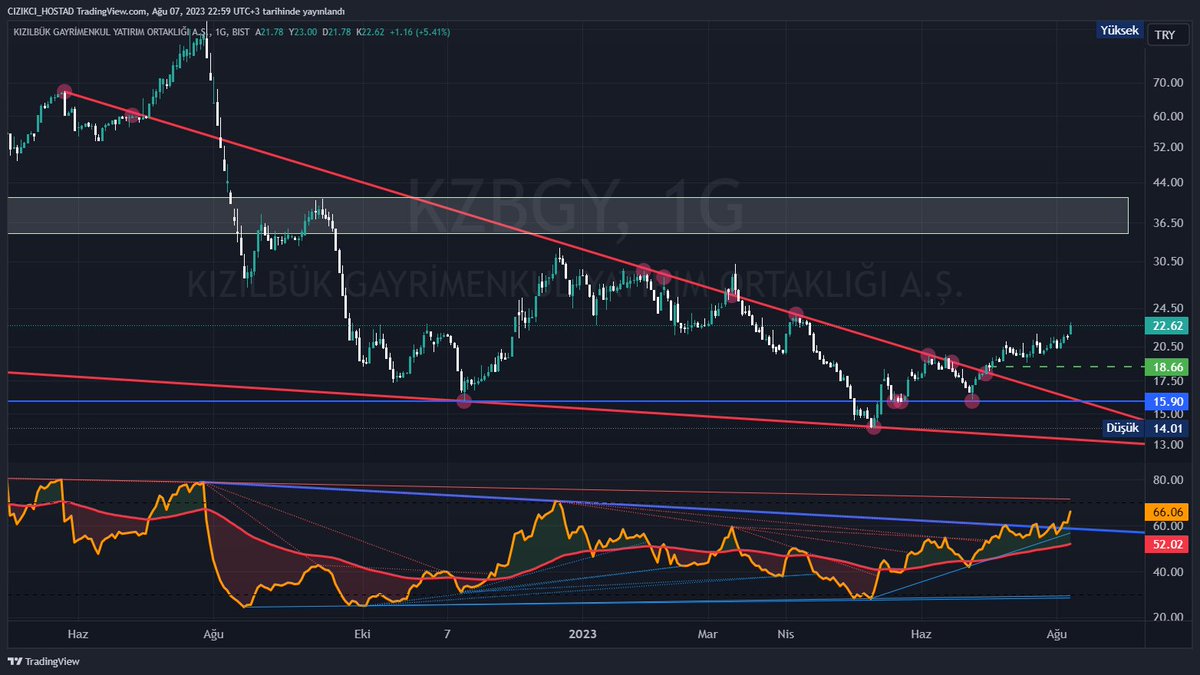Select the grey rectangle resistance zone

tap(567, 215)
